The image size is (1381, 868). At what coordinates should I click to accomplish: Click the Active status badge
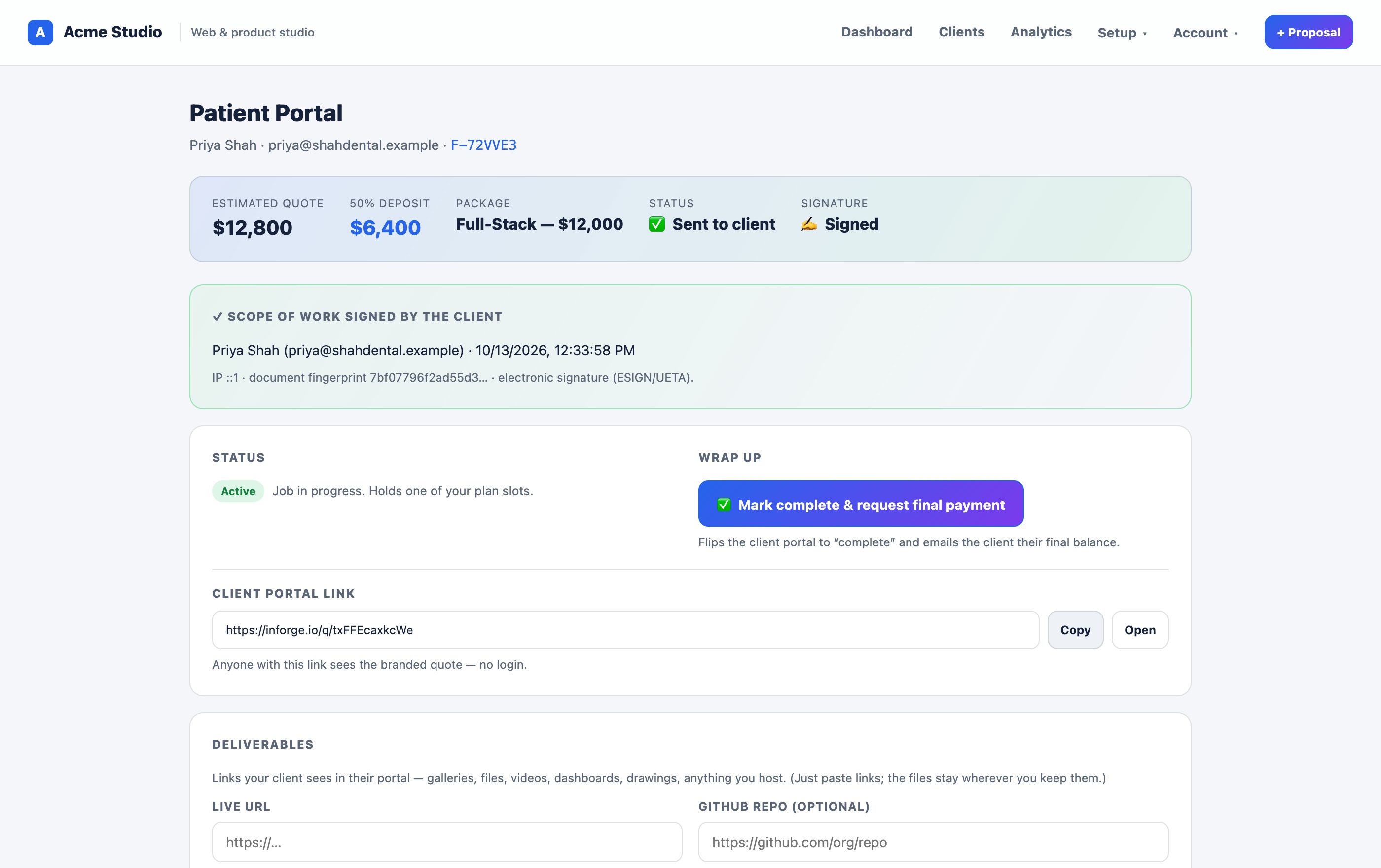coord(238,491)
